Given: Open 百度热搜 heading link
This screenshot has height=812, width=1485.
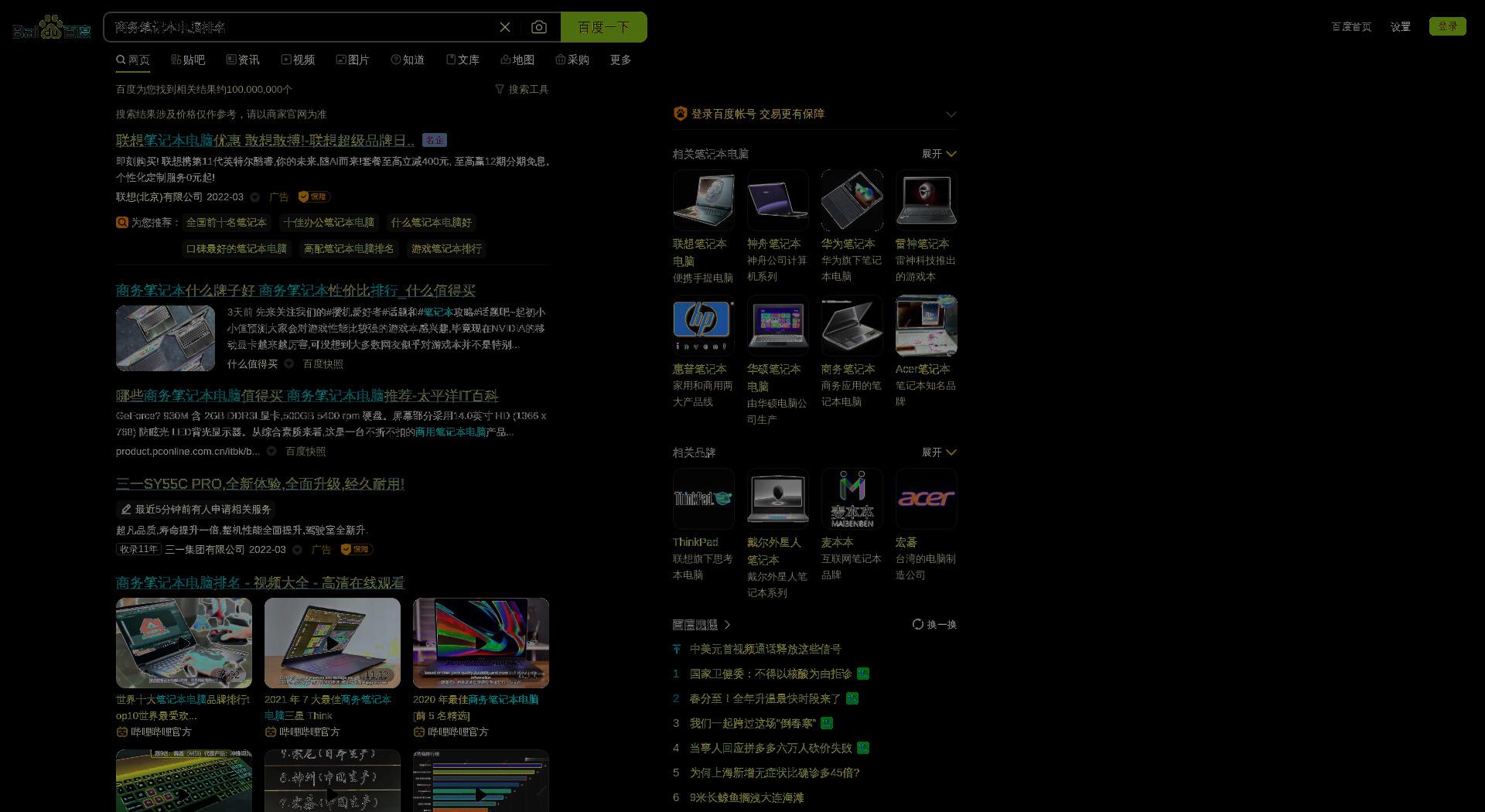Looking at the screenshot, I should 702,624.
